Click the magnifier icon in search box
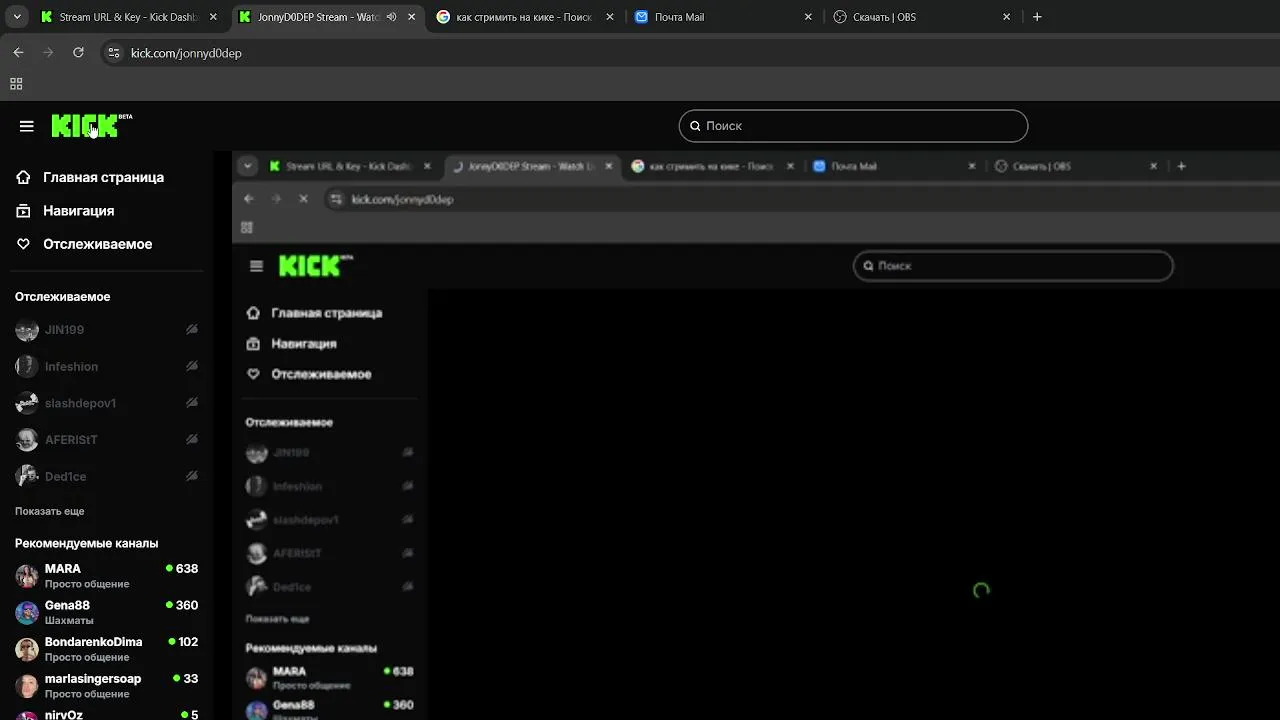Image resolution: width=1280 pixels, height=720 pixels. (x=695, y=126)
